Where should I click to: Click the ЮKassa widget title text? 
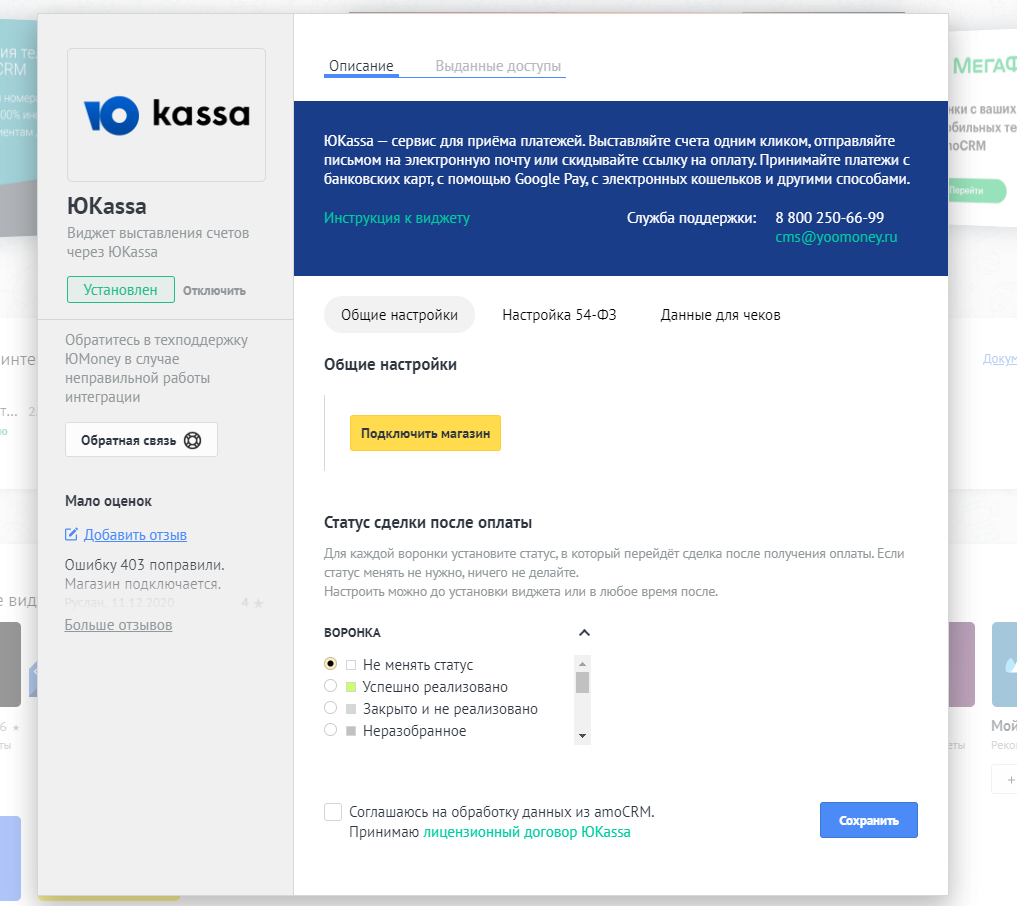point(107,206)
